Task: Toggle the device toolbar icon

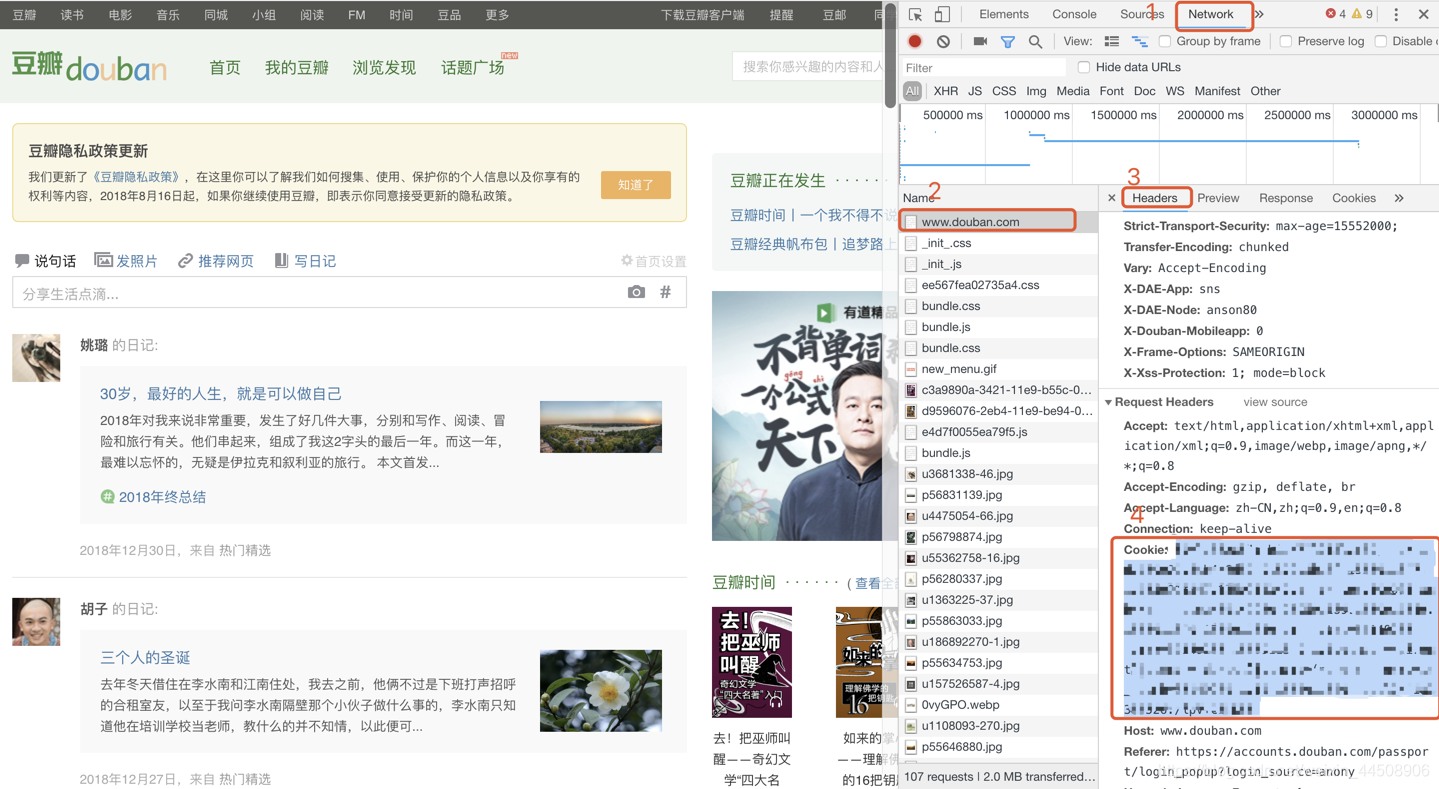Action: [x=942, y=14]
